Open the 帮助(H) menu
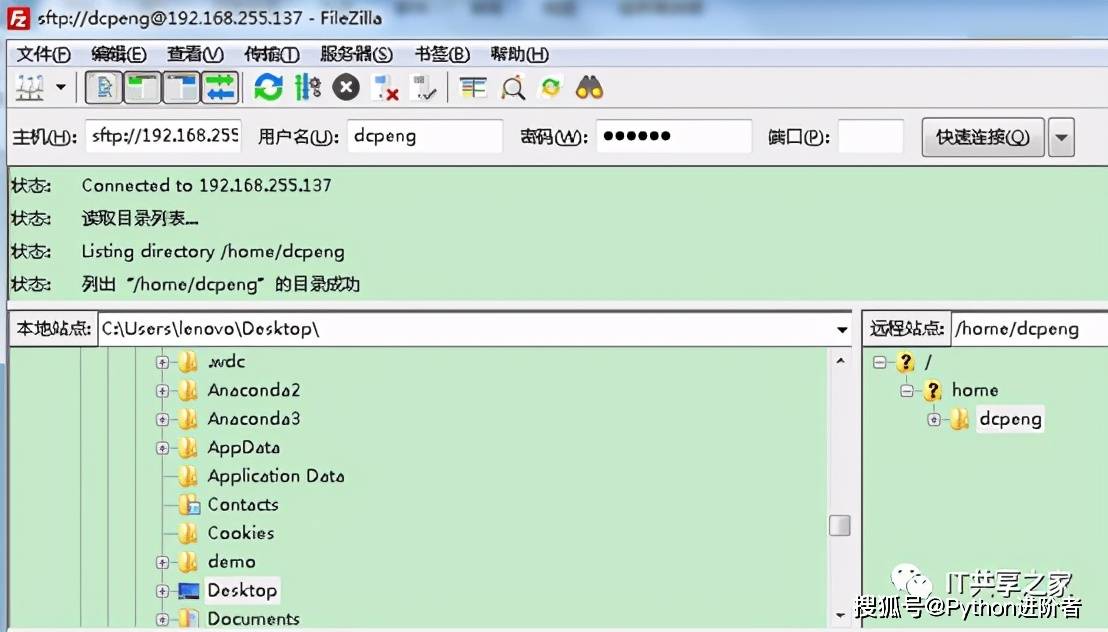This screenshot has width=1108, height=632. click(x=519, y=54)
